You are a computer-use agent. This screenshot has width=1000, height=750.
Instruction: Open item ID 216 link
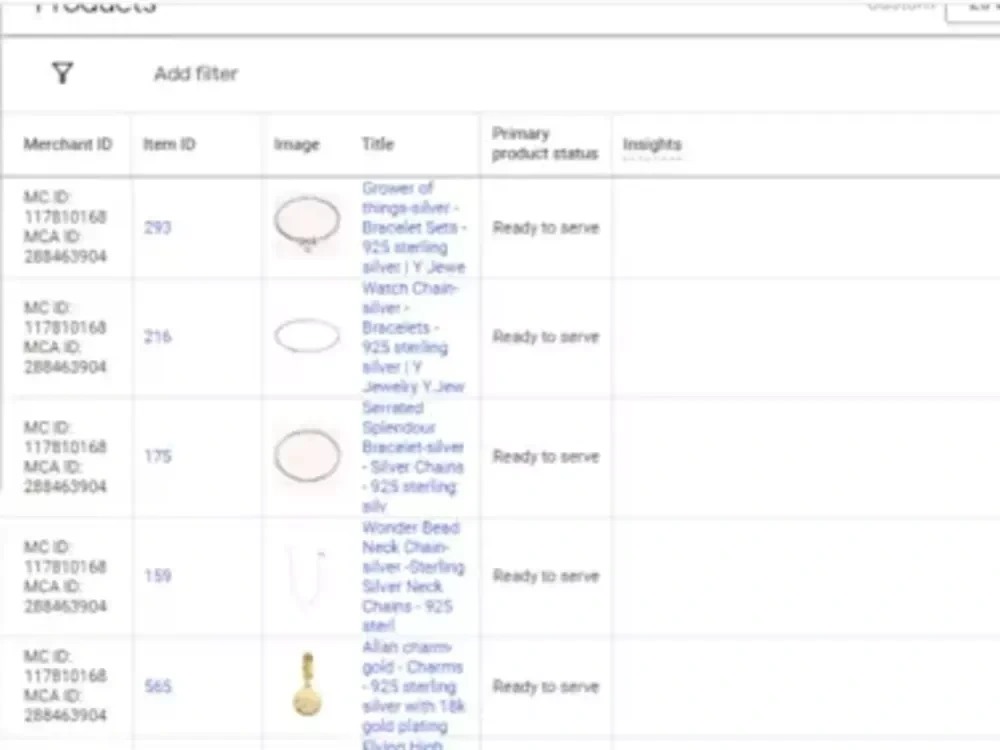pyautogui.click(x=158, y=337)
